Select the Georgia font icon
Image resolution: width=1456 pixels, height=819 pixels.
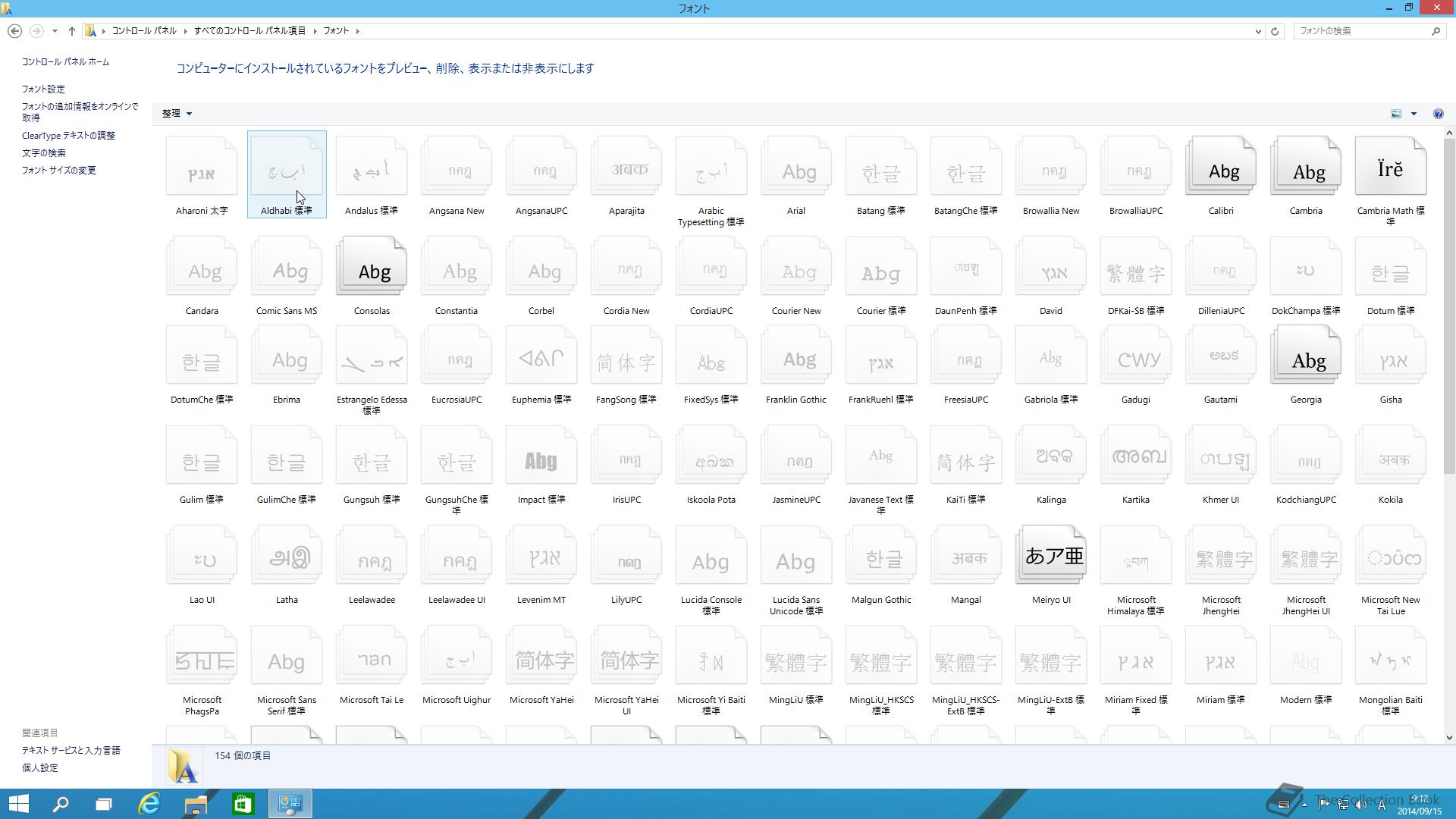(x=1306, y=356)
